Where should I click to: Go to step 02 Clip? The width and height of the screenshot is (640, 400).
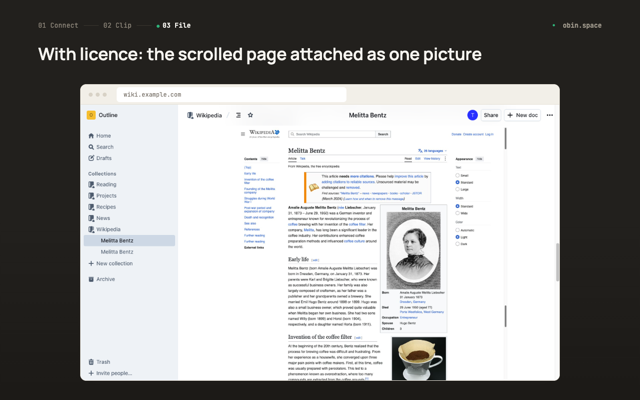tap(117, 25)
